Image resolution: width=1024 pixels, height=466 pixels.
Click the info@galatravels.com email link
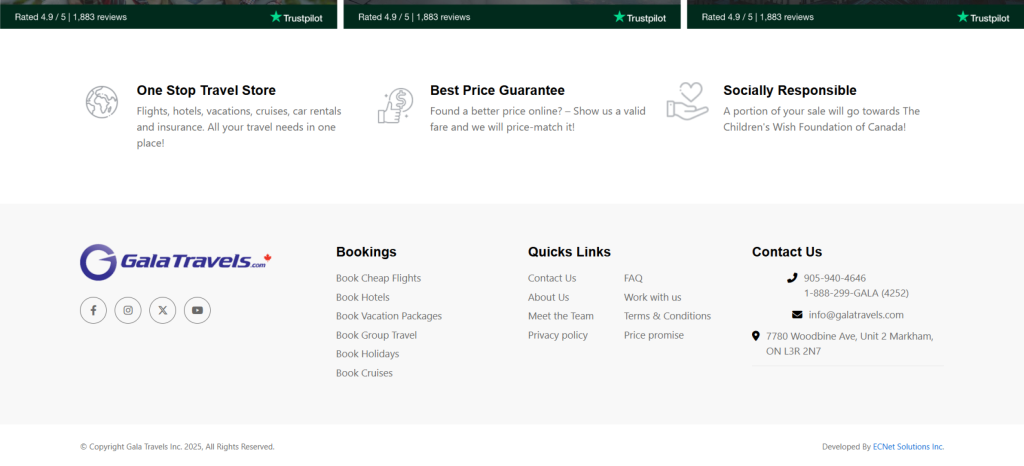[x=855, y=315]
